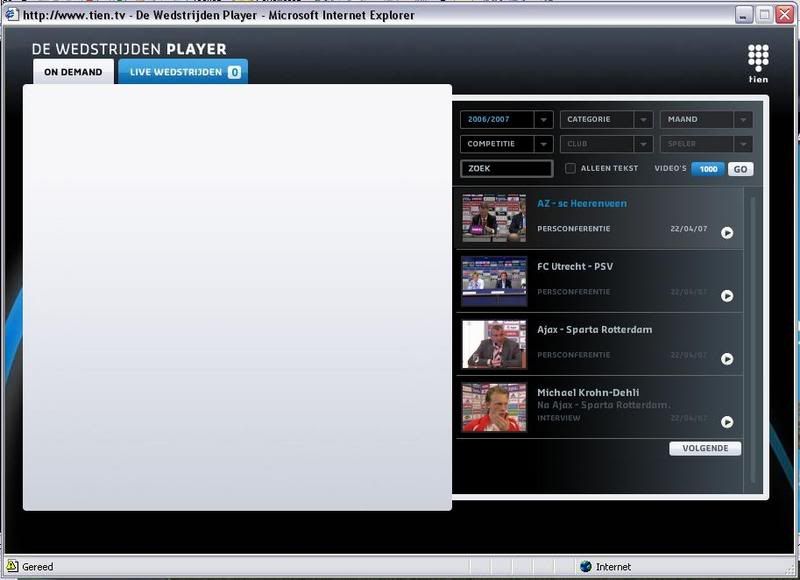Open the AZ - sc Heerenveen thumbnail

494,218
